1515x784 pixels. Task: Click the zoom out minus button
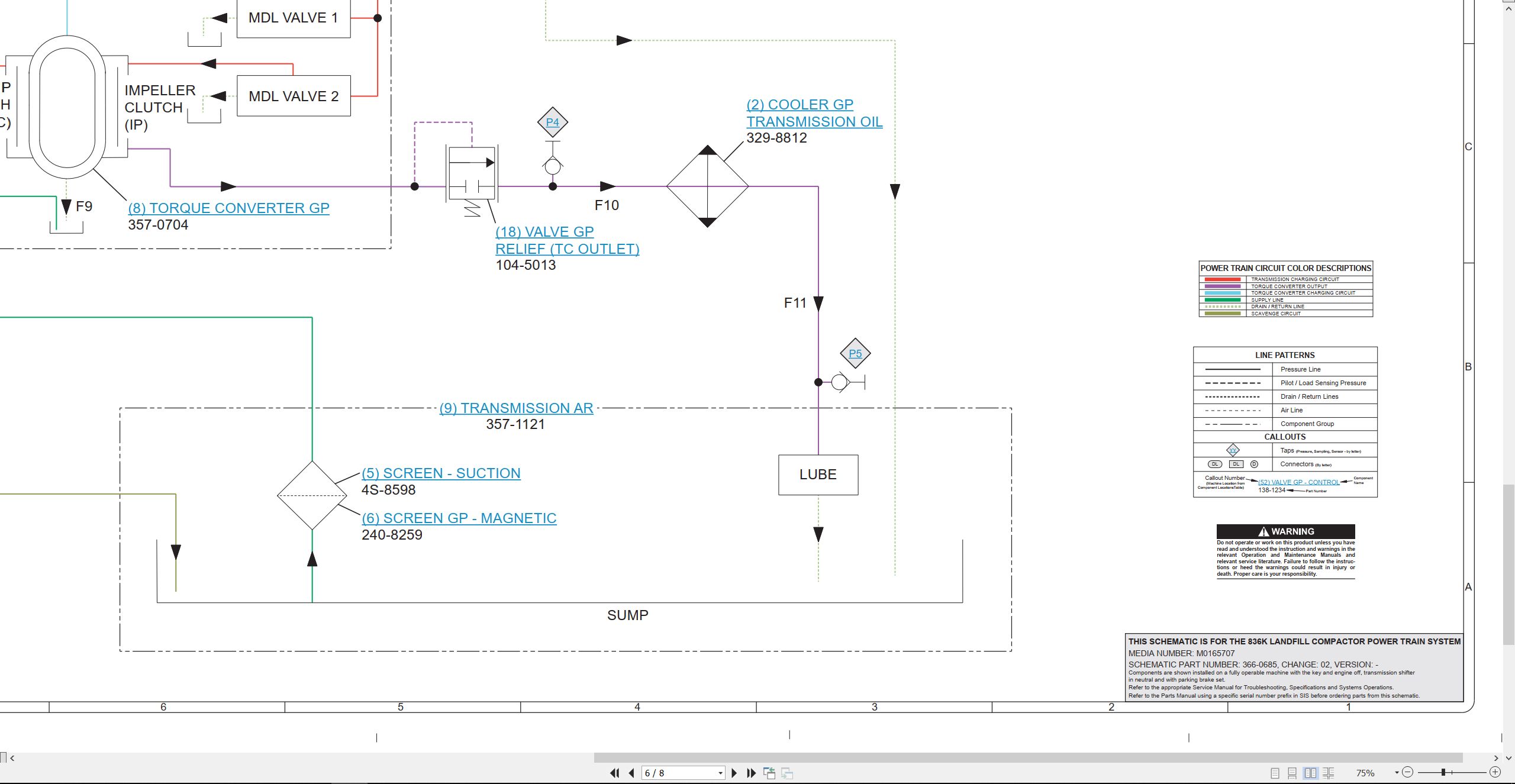click(1408, 772)
